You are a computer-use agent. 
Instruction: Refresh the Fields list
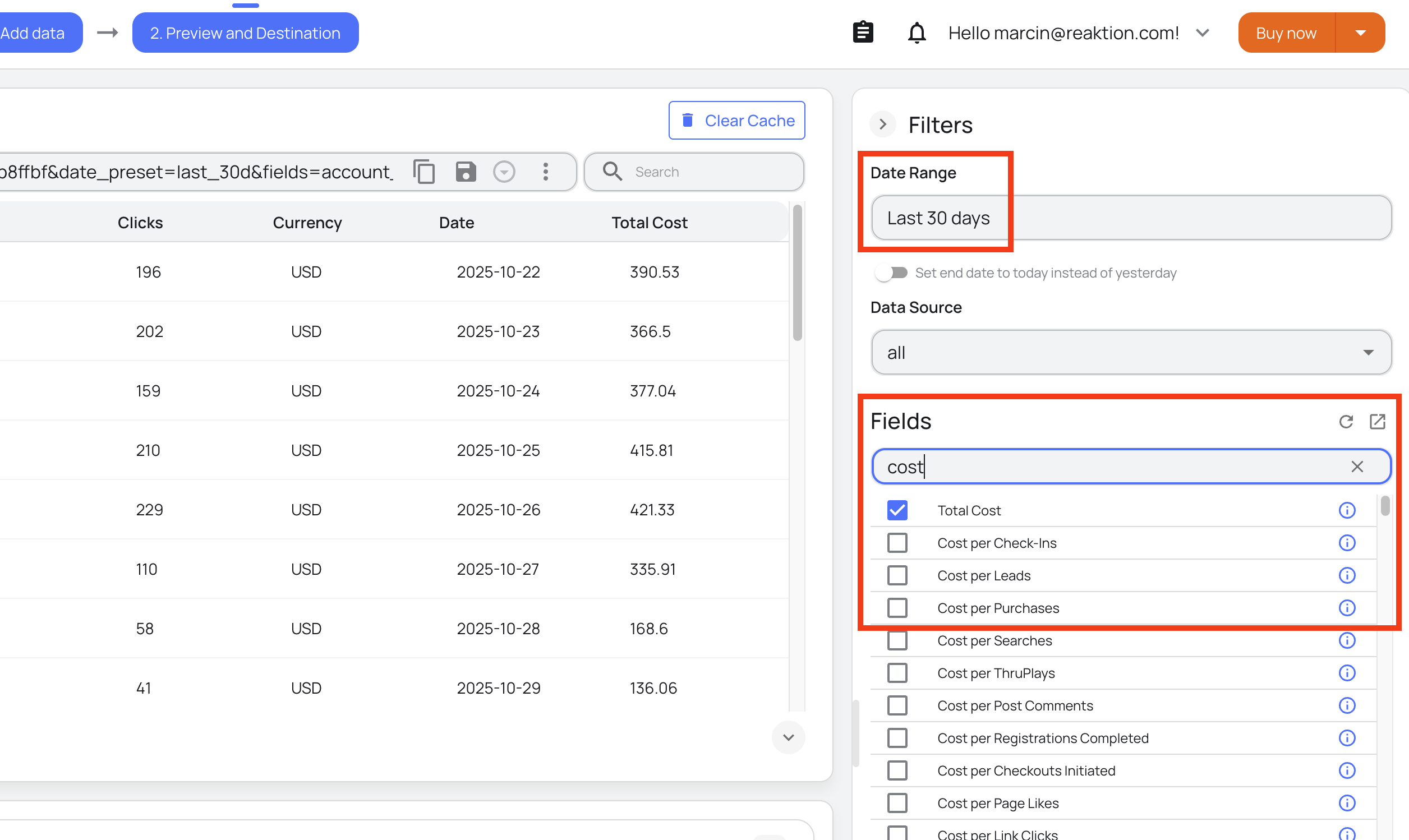tap(1346, 421)
